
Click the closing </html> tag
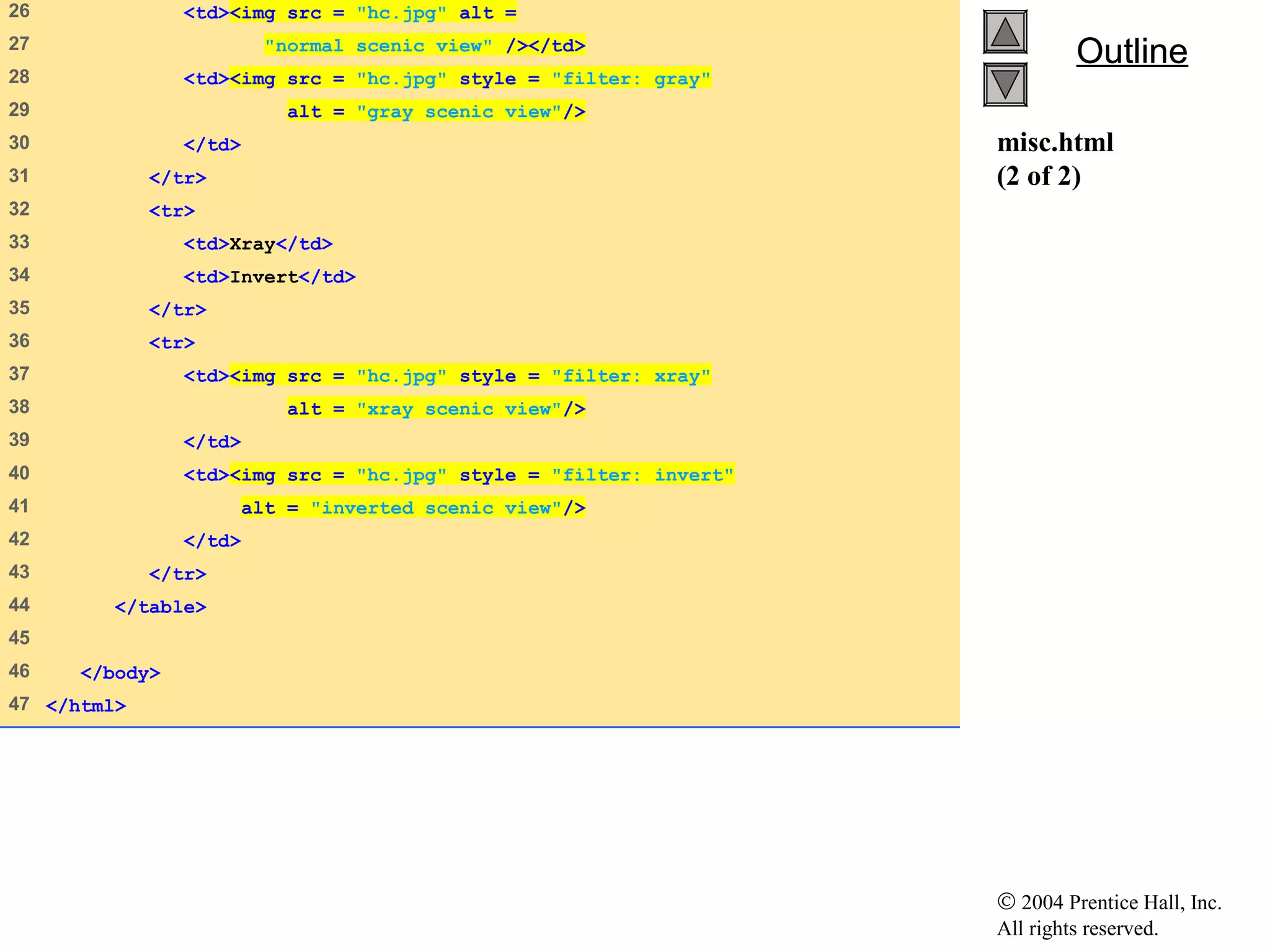tap(86, 706)
